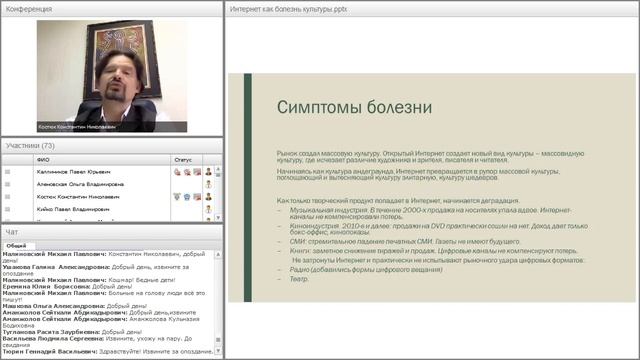Click user avatar icon in Кийко Павел row
Viewport: 640px width, 360px height.
(209, 209)
